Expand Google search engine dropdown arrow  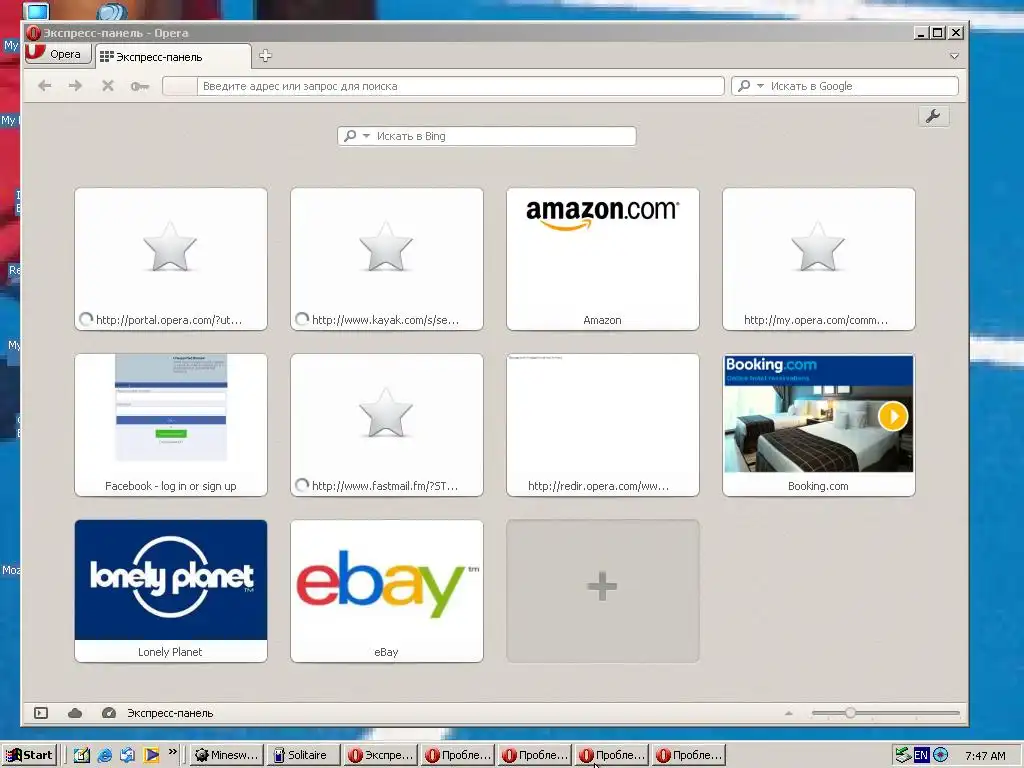760,86
